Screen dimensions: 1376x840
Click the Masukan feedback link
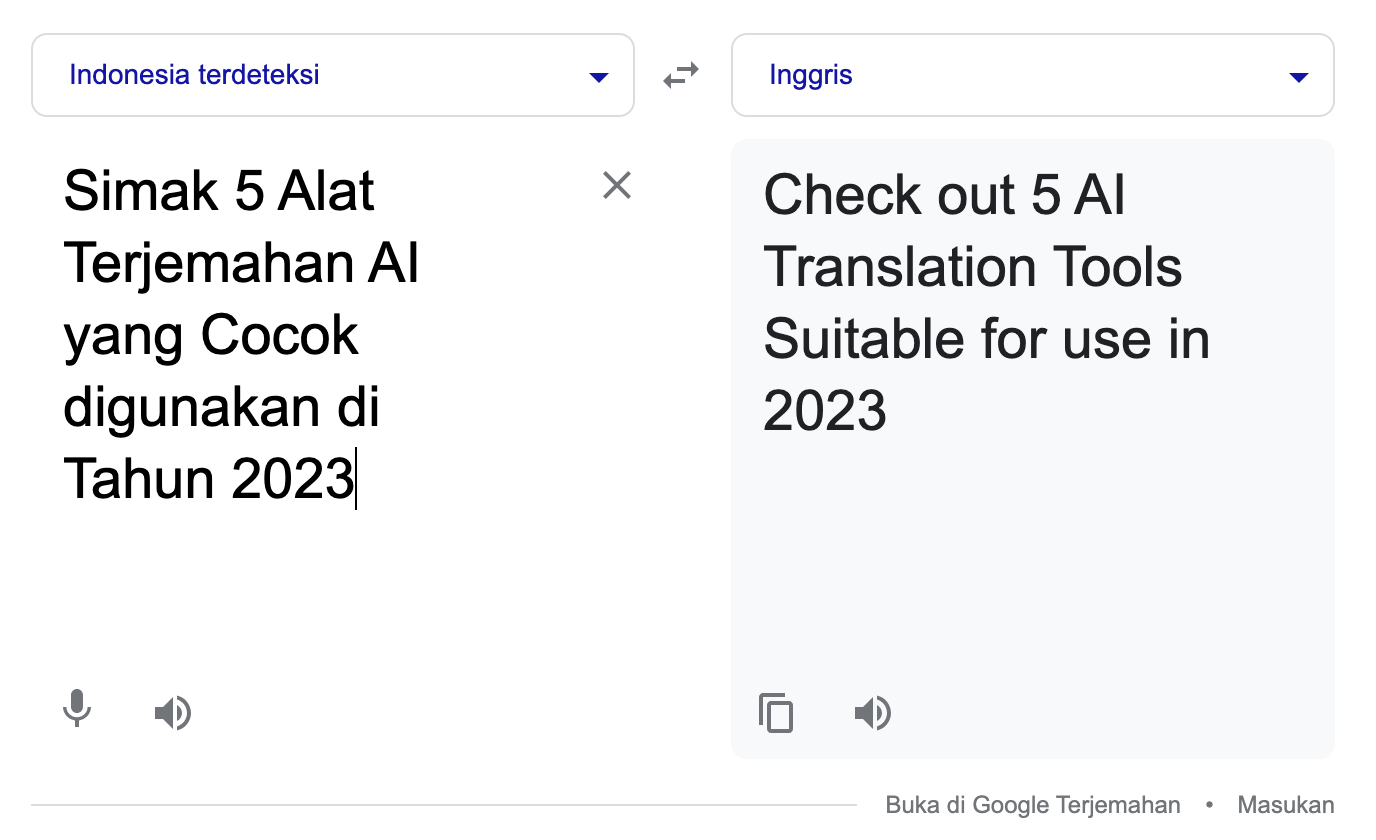(1285, 805)
